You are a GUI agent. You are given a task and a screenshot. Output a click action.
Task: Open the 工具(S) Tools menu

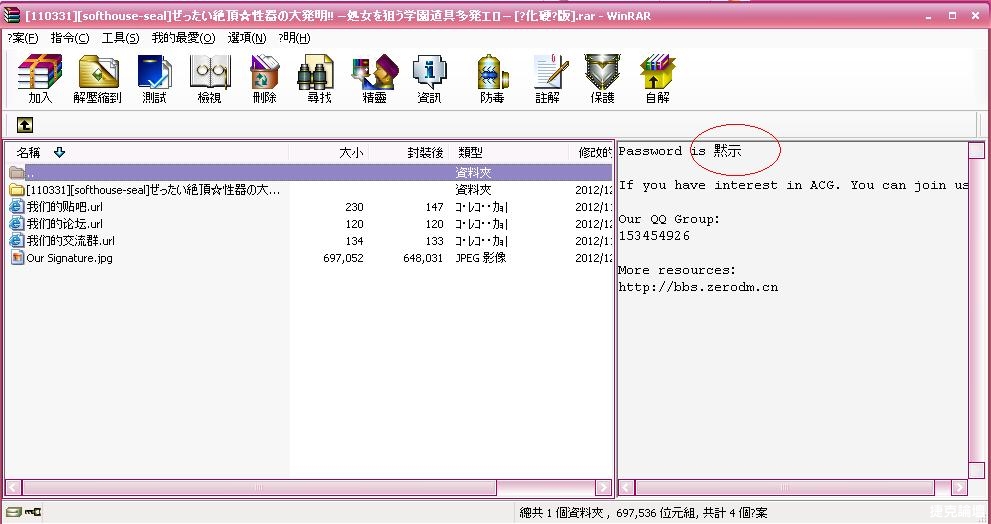point(120,38)
